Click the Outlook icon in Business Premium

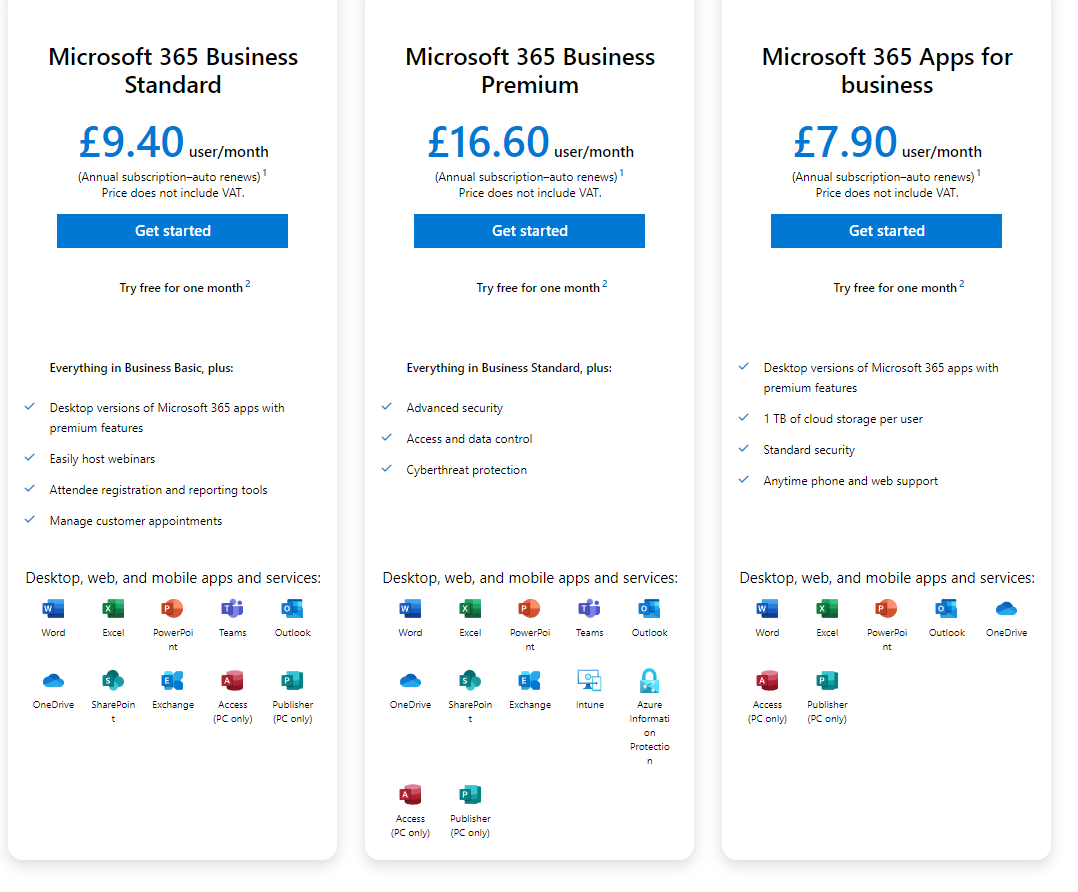[649, 609]
